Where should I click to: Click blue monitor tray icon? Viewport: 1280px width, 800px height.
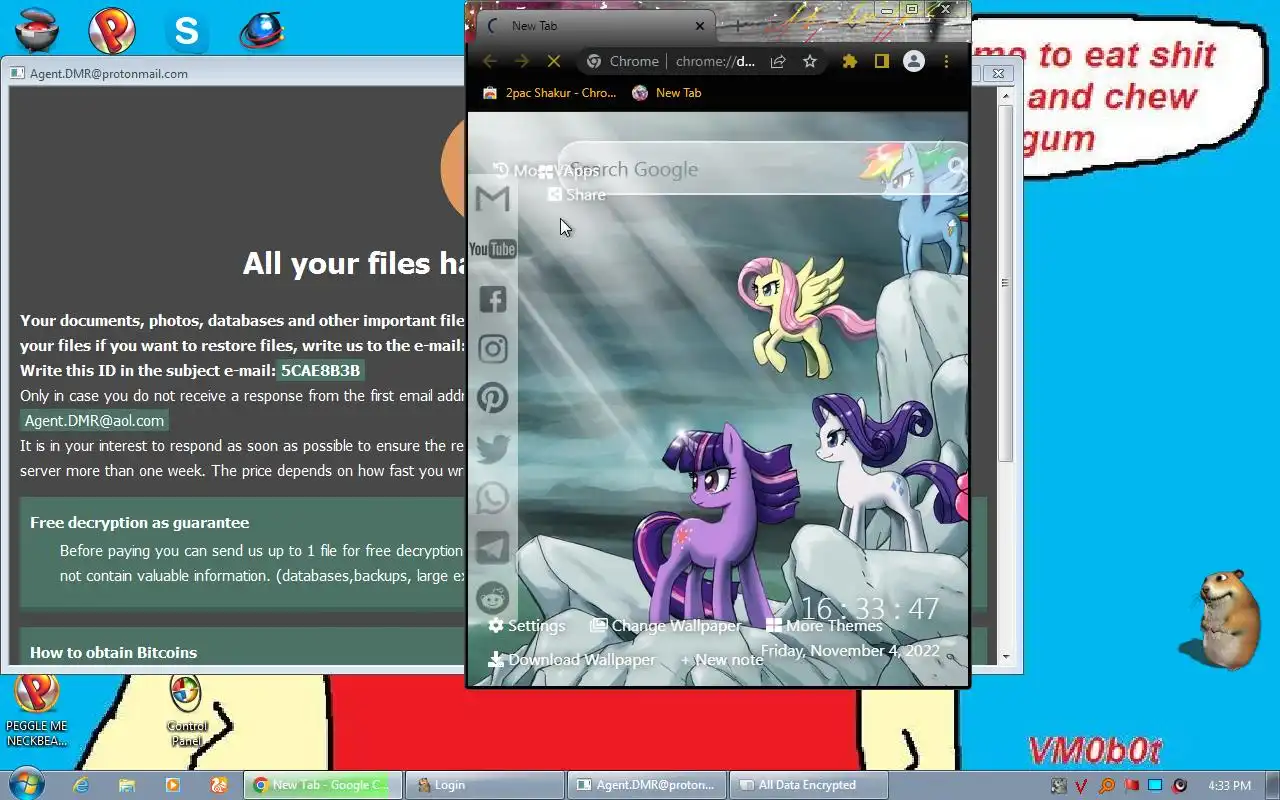point(1155,785)
